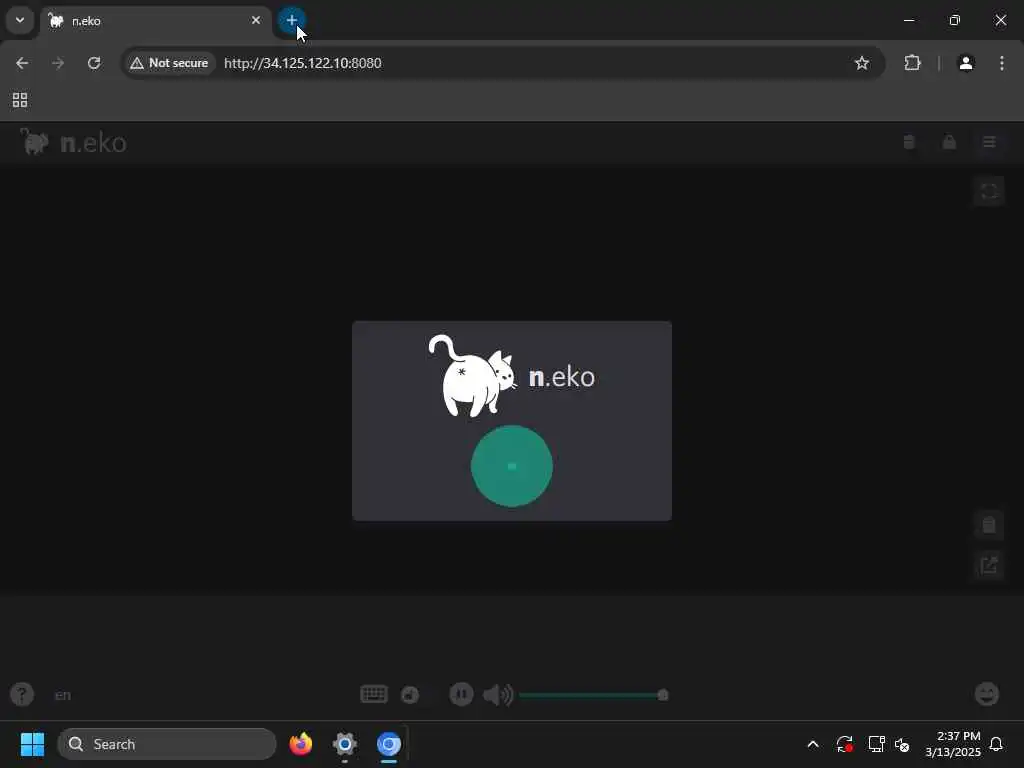Image resolution: width=1024 pixels, height=768 pixels.
Task: Open the emoji reactions smiley
Action: tap(987, 694)
